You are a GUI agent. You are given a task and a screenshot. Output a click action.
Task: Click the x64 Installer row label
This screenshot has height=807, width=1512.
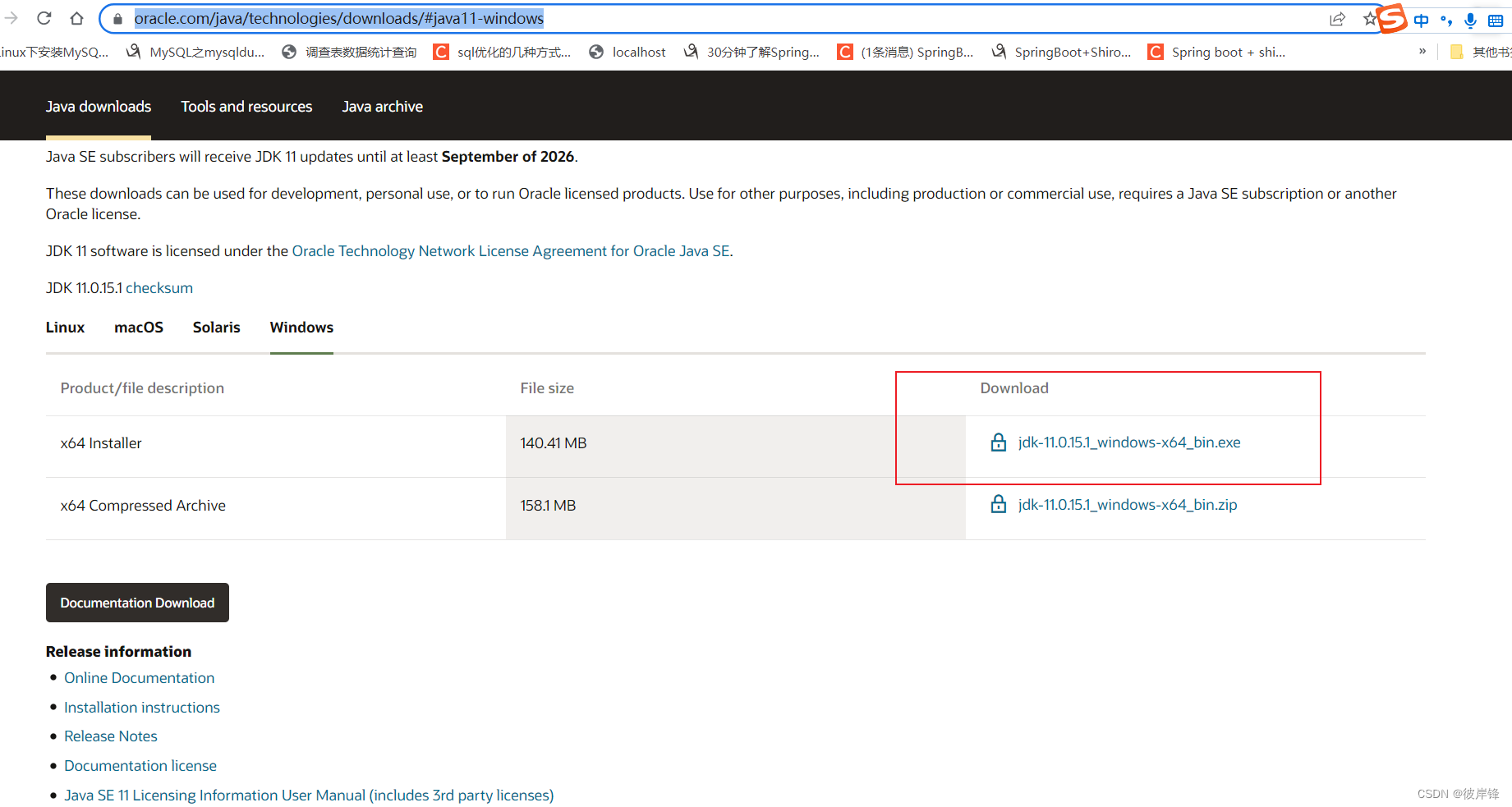click(101, 443)
